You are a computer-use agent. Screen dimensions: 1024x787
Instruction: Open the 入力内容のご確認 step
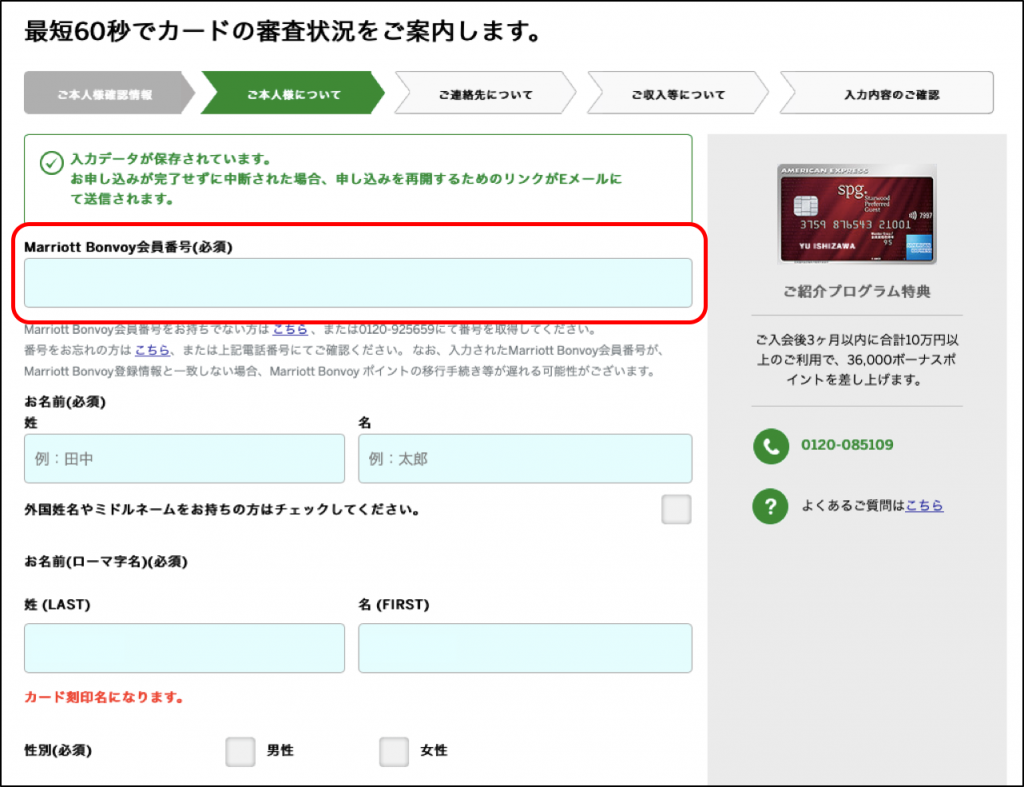887,93
